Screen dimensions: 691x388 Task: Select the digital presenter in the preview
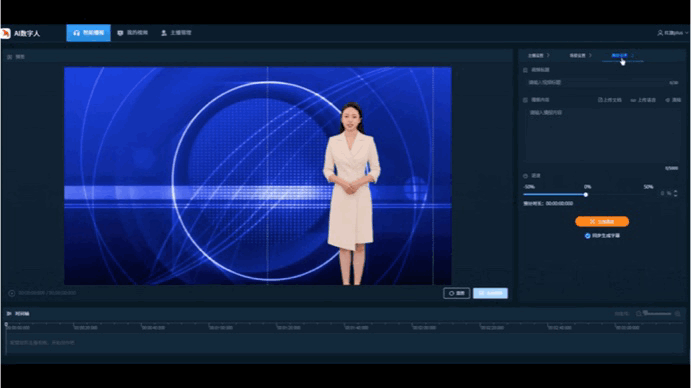352,193
